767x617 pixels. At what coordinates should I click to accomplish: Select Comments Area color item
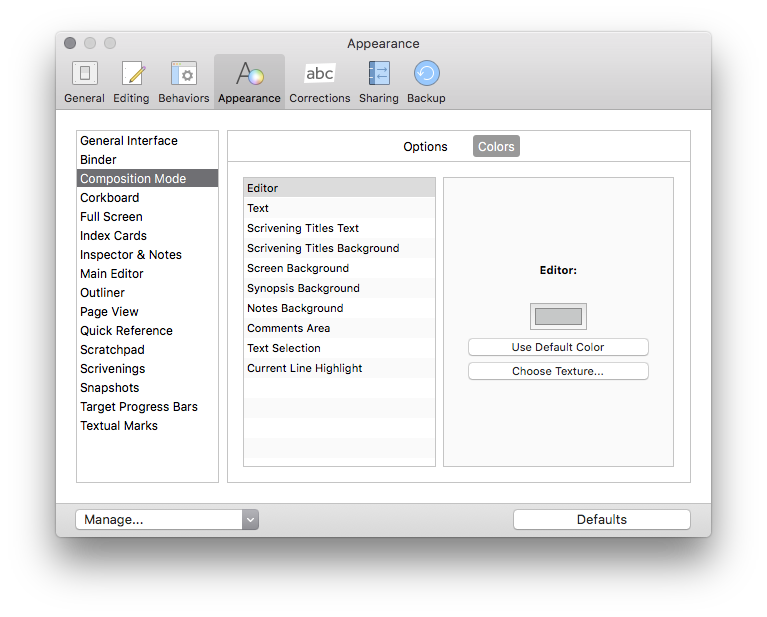click(339, 328)
